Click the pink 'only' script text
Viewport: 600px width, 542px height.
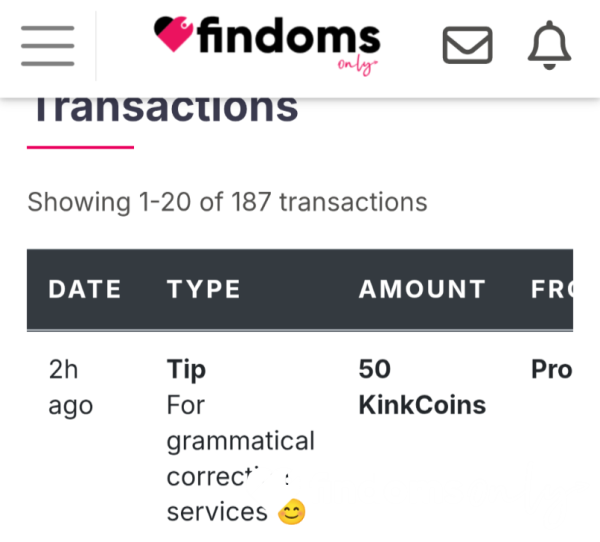pyautogui.click(x=357, y=66)
